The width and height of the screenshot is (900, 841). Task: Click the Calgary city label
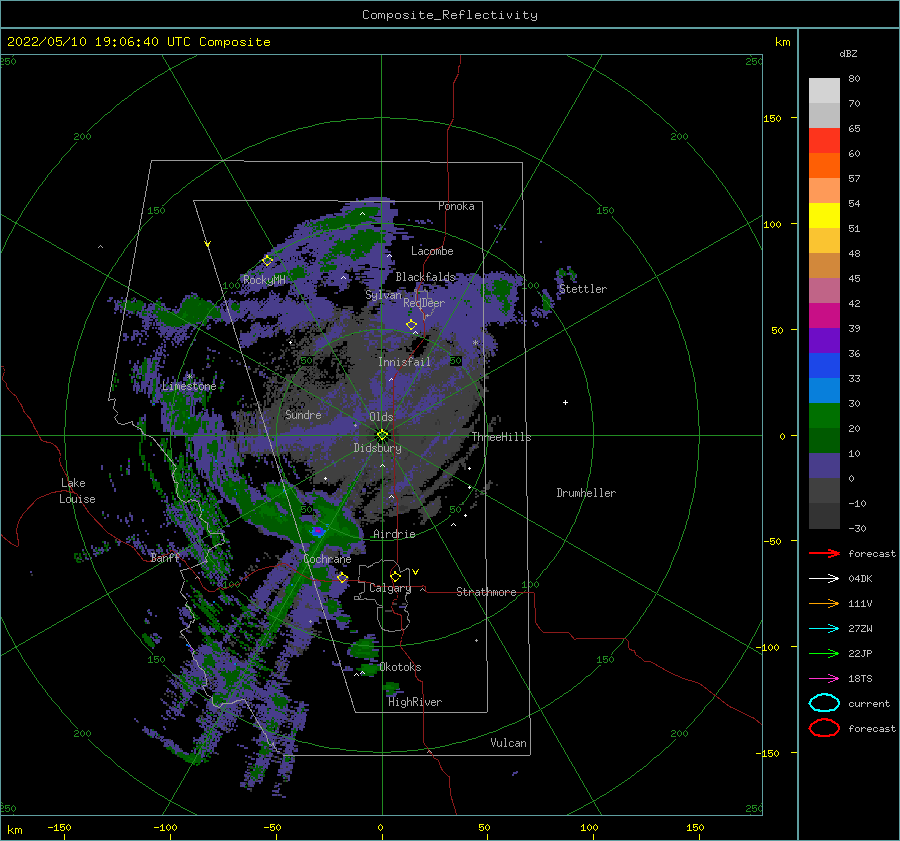pyautogui.click(x=390, y=588)
